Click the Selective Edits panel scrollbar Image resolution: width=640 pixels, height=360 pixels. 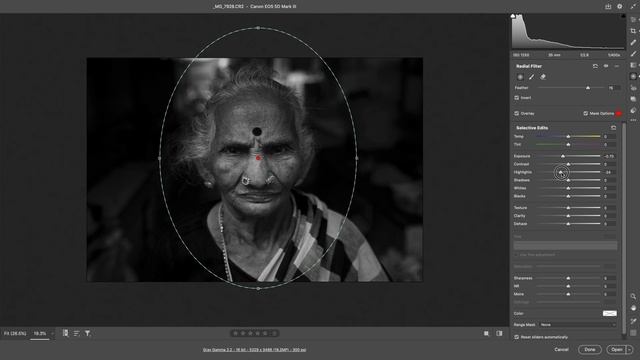coord(624,229)
